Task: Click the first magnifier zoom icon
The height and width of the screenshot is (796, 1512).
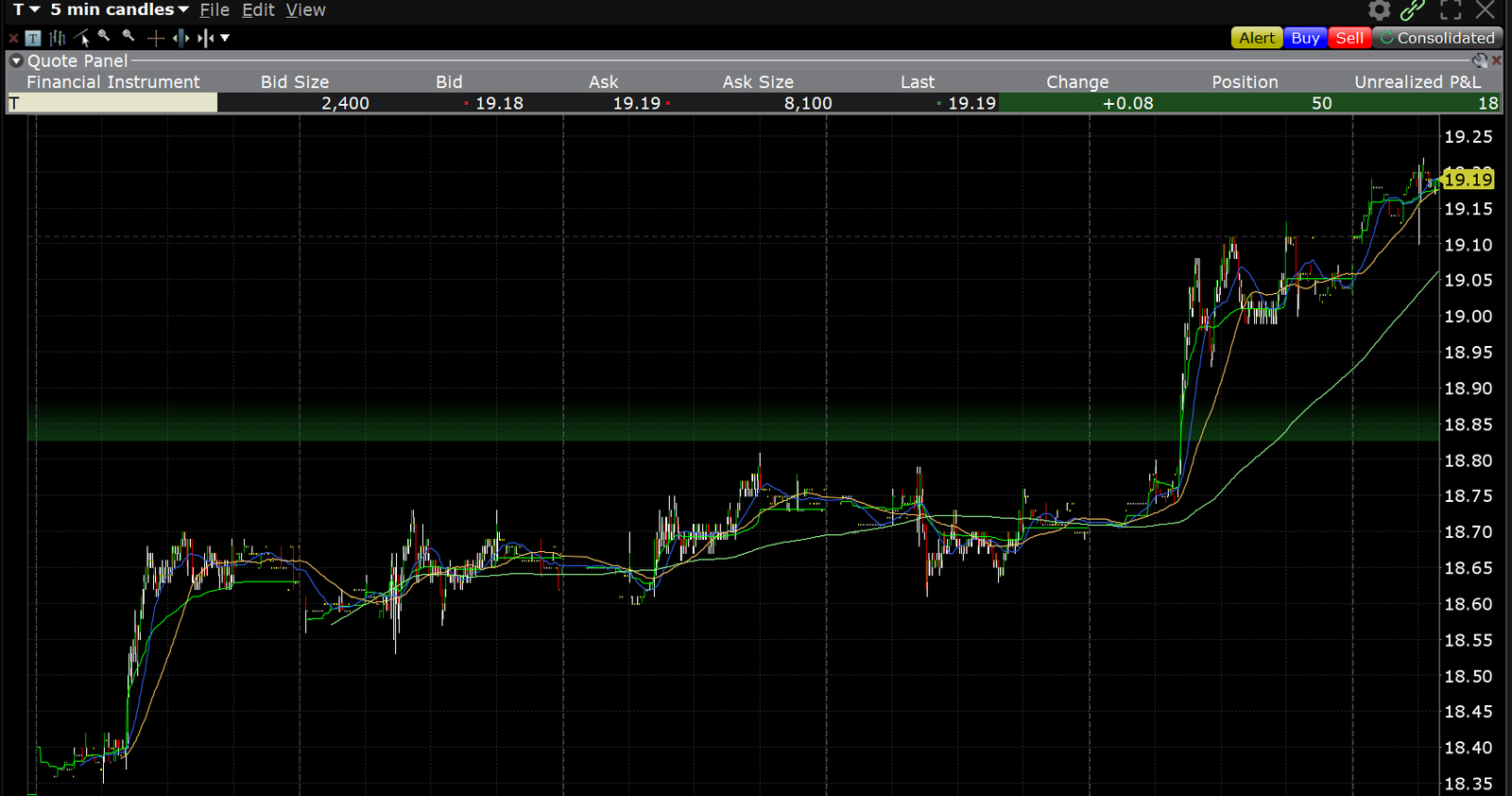Action: 104,37
